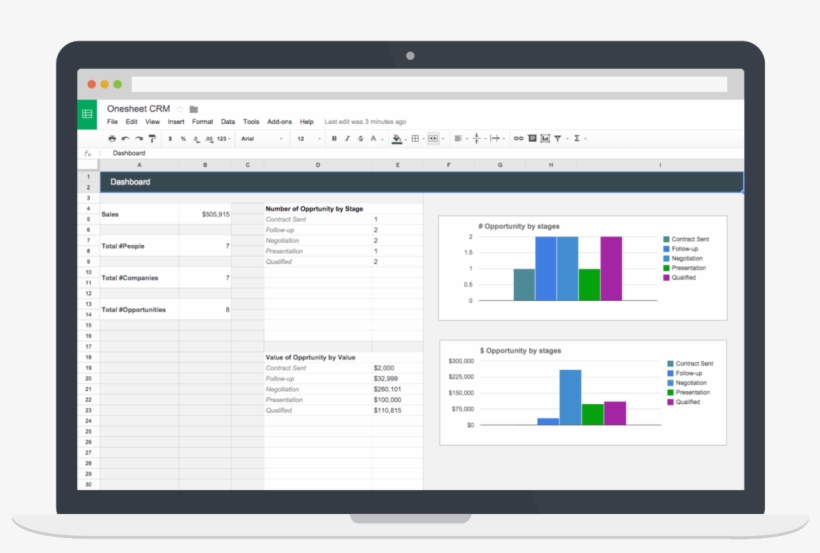Undo the last action

point(126,139)
